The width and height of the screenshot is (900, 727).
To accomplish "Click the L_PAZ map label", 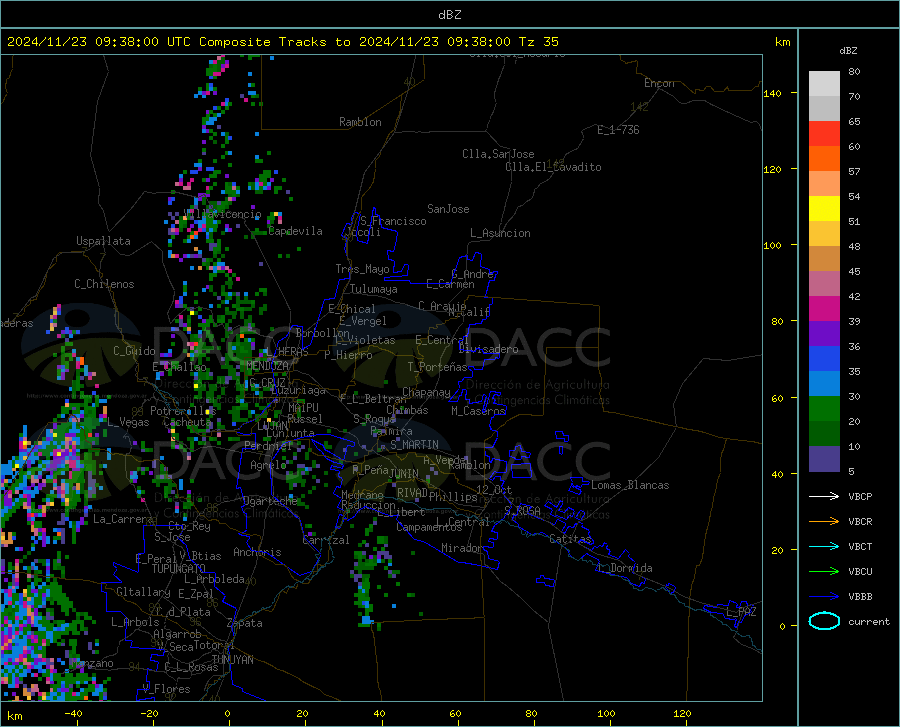I will [x=741, y=612].
